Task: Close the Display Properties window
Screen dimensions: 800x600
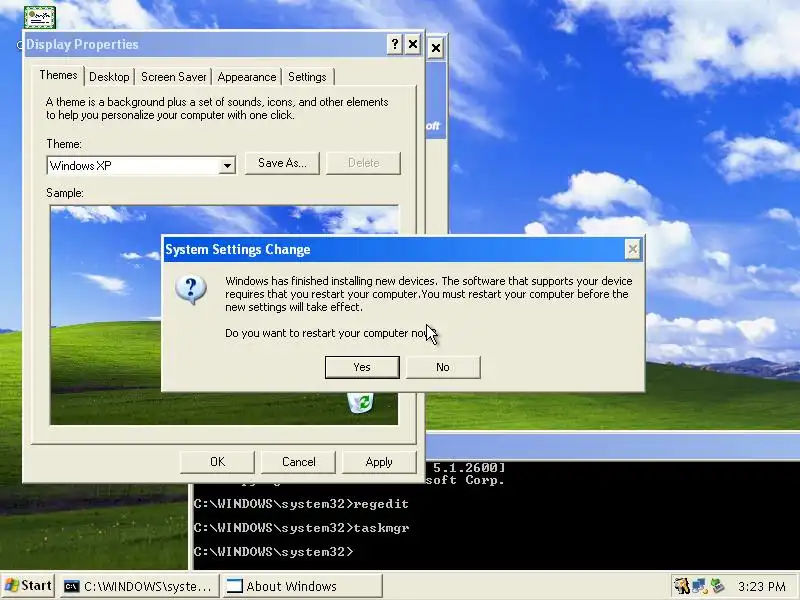Action: tap(413, 45)
